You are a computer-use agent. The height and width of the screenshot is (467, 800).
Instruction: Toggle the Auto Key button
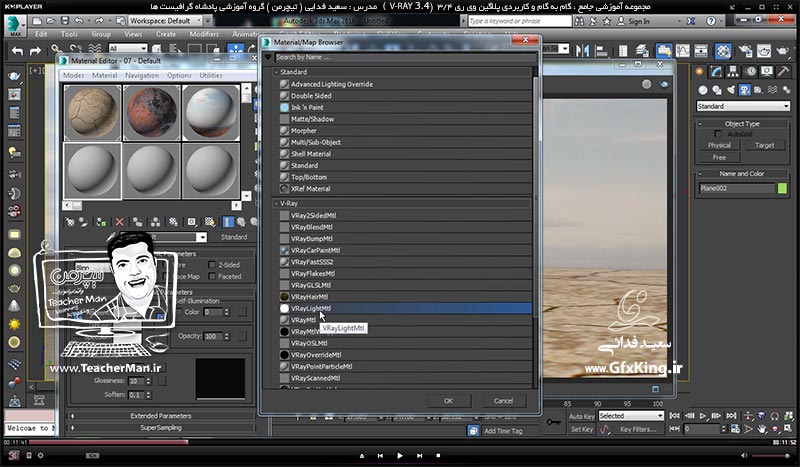click(x=582, y=416)
